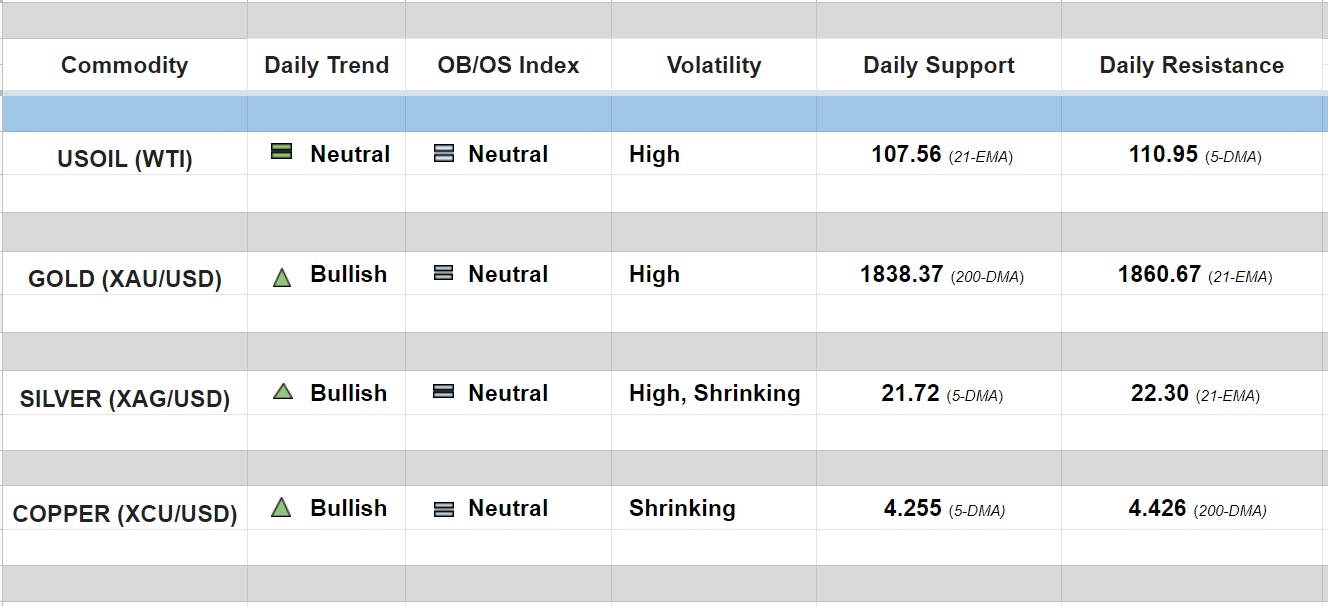Select the Daily Support column header
1328x606 pixels.
click(x=939, y=66)
